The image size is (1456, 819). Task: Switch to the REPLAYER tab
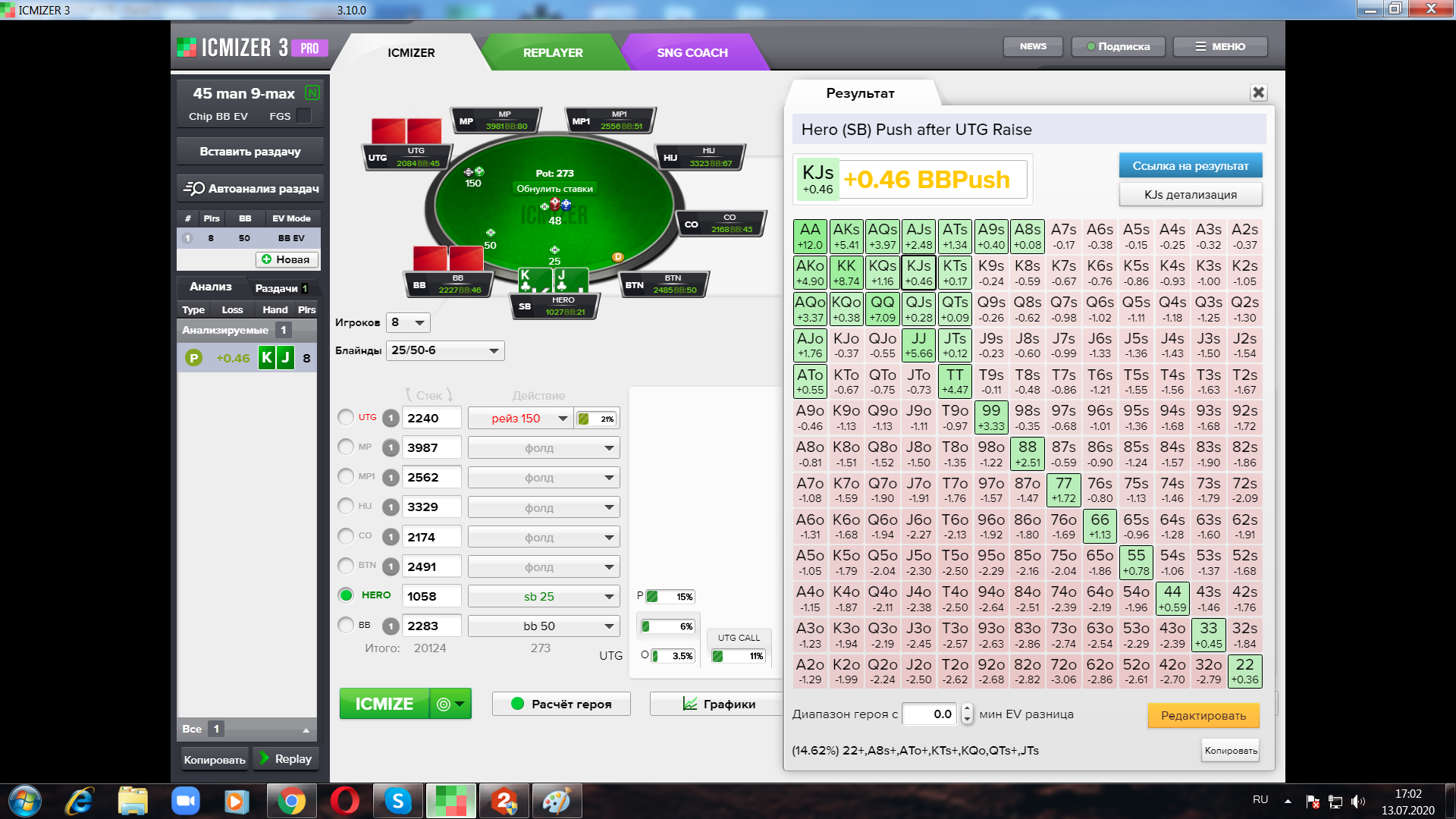pyautogui.click(x=553, y=52)
